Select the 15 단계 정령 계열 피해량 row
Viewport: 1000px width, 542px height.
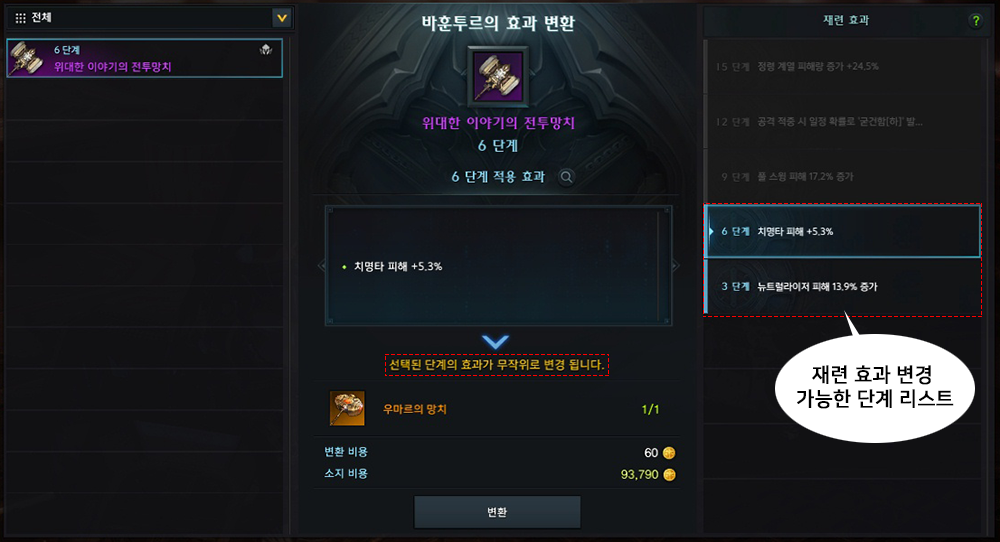click(842, 66)
